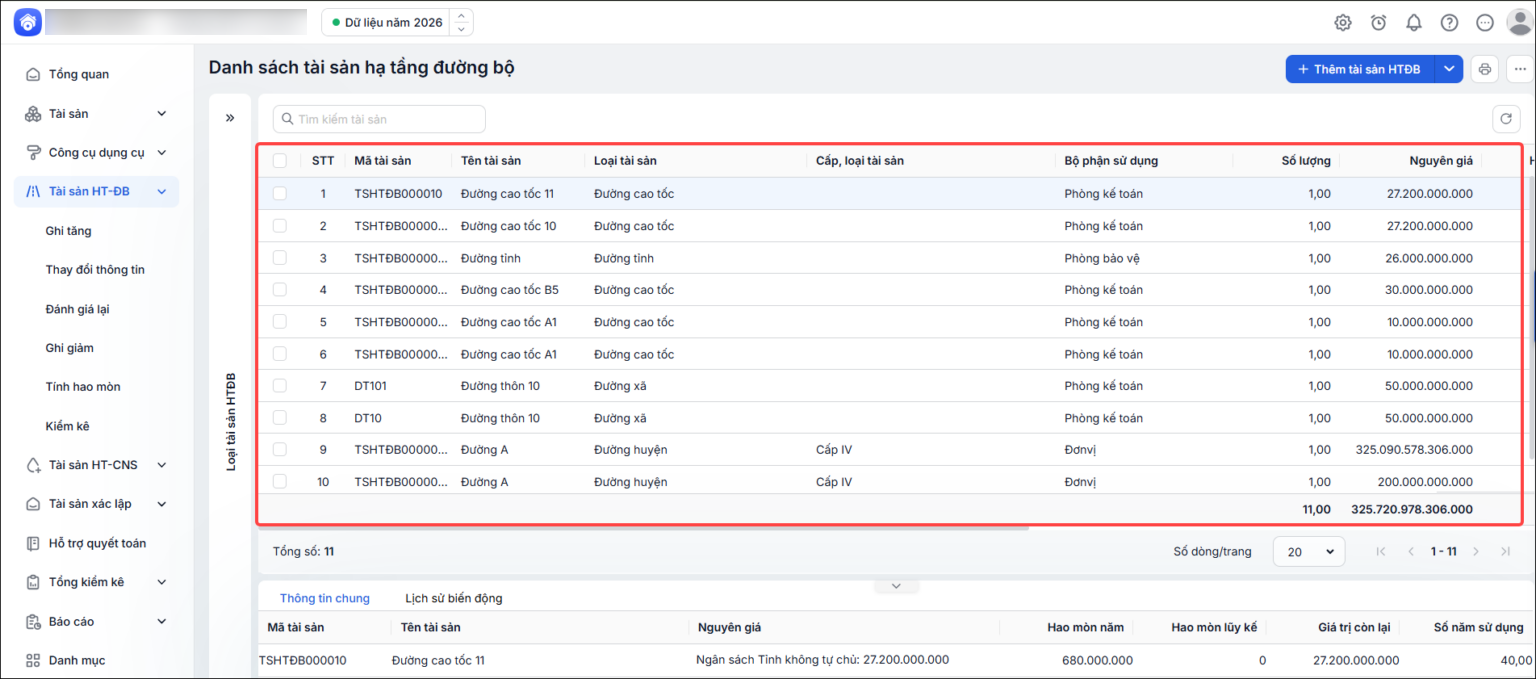Screen dimensions: 1536x679
Task: Open the notifications bell icon
Action: (1414, 22)
